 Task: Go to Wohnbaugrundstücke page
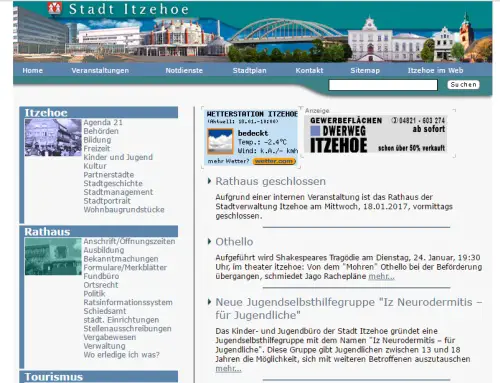(124, 210)
